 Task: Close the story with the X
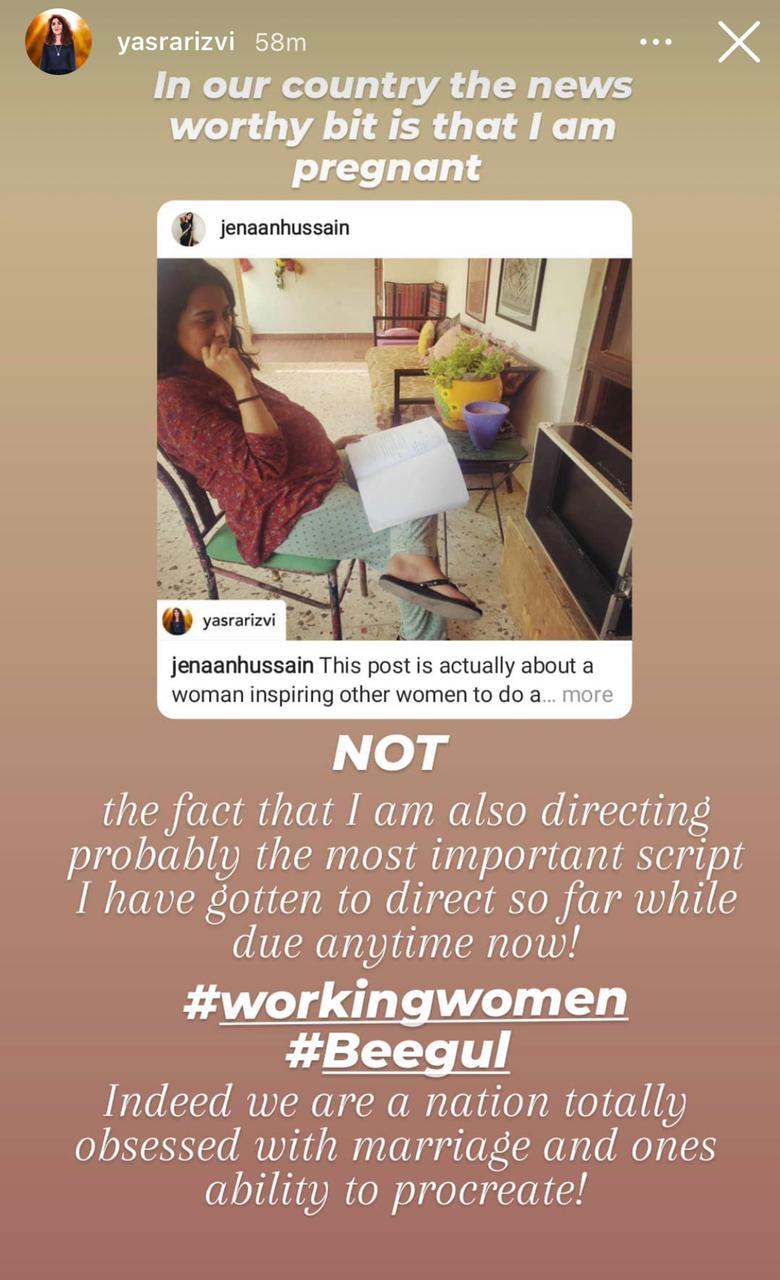[x=738, y=42]
